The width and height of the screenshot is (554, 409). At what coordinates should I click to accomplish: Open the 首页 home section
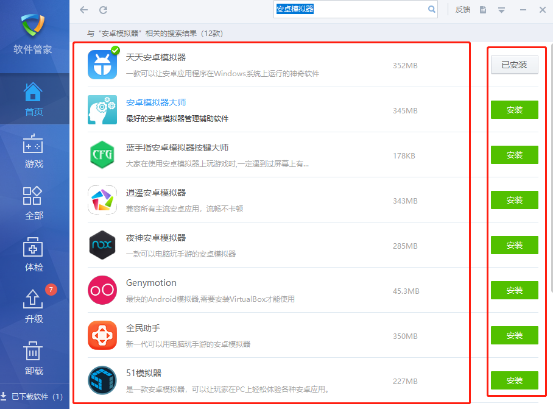pos(34,99)
